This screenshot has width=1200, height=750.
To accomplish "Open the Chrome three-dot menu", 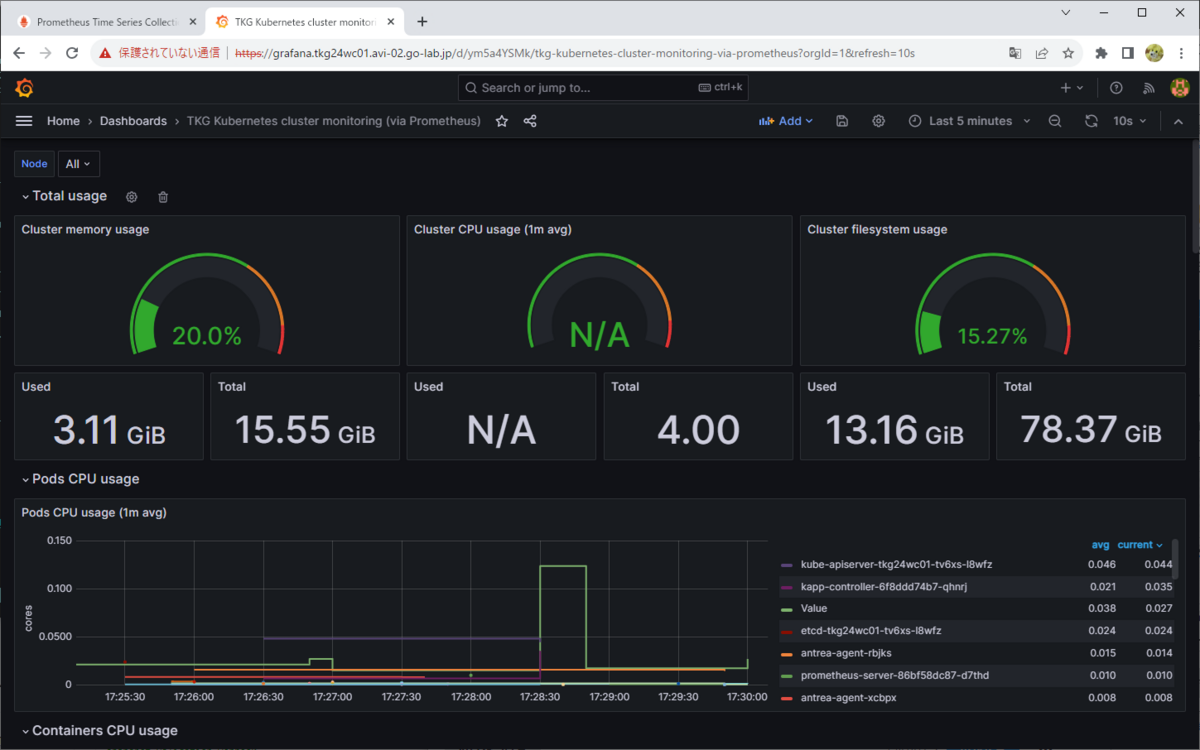I will [x=1181, y=53].
